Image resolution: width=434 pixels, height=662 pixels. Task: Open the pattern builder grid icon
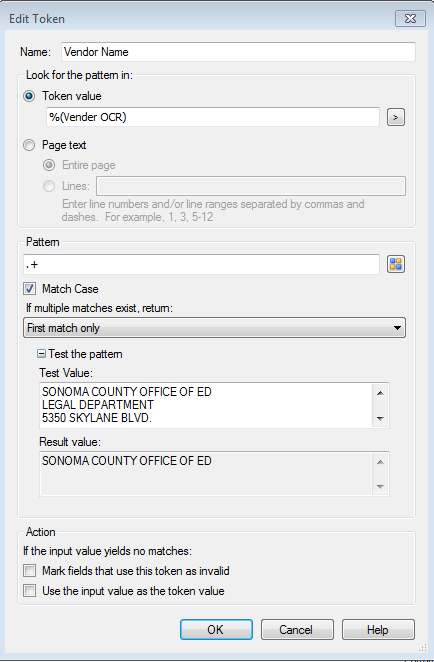tap(396, 264)
